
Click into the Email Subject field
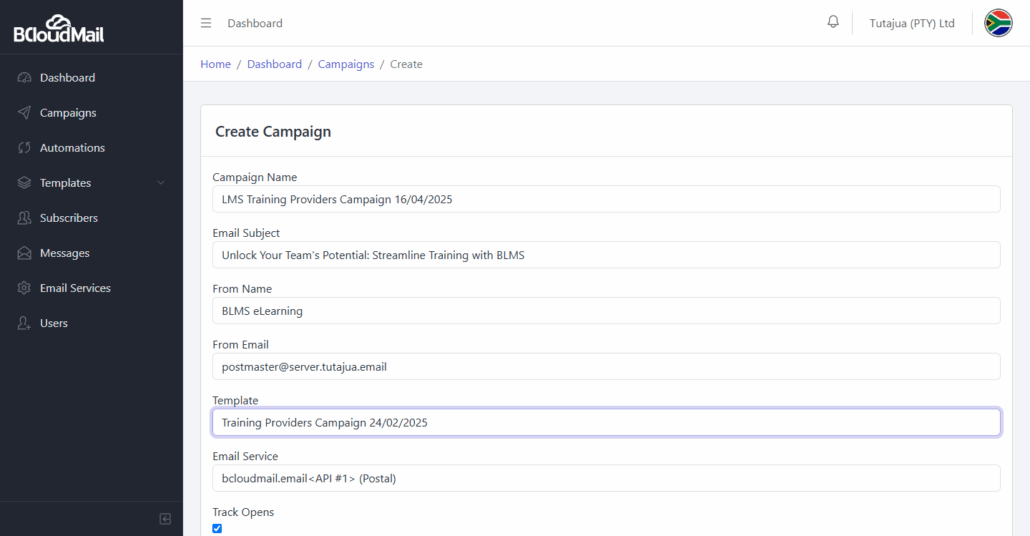pyautogui.click(x=606, y=255)
